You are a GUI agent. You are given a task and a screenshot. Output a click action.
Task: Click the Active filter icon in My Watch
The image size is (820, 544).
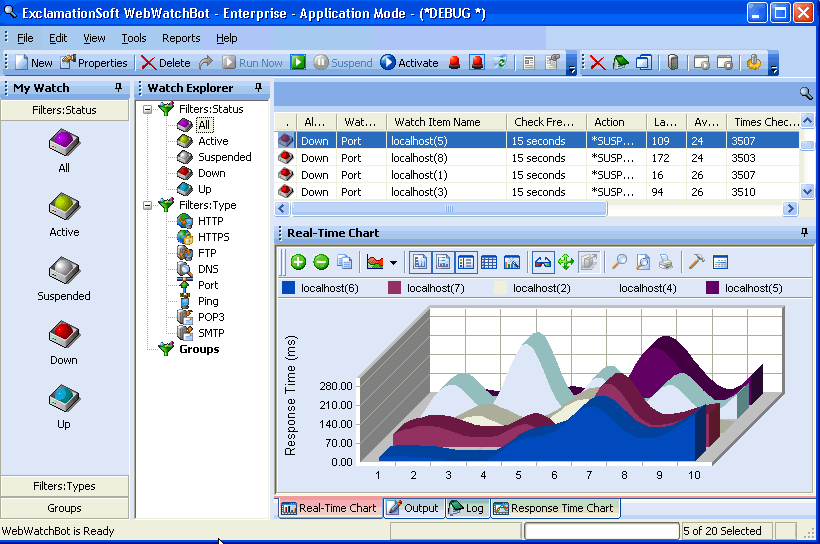pos(64,207)
